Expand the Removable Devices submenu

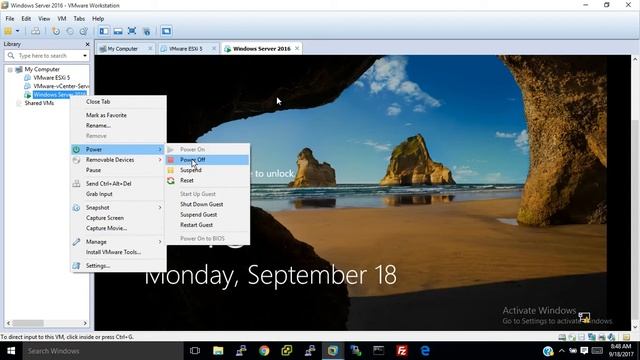[x=118, y=160]
